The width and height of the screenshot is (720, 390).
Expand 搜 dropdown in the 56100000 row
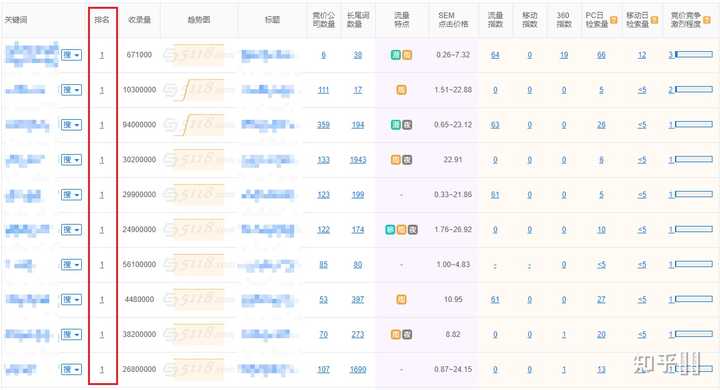point(72,265)
